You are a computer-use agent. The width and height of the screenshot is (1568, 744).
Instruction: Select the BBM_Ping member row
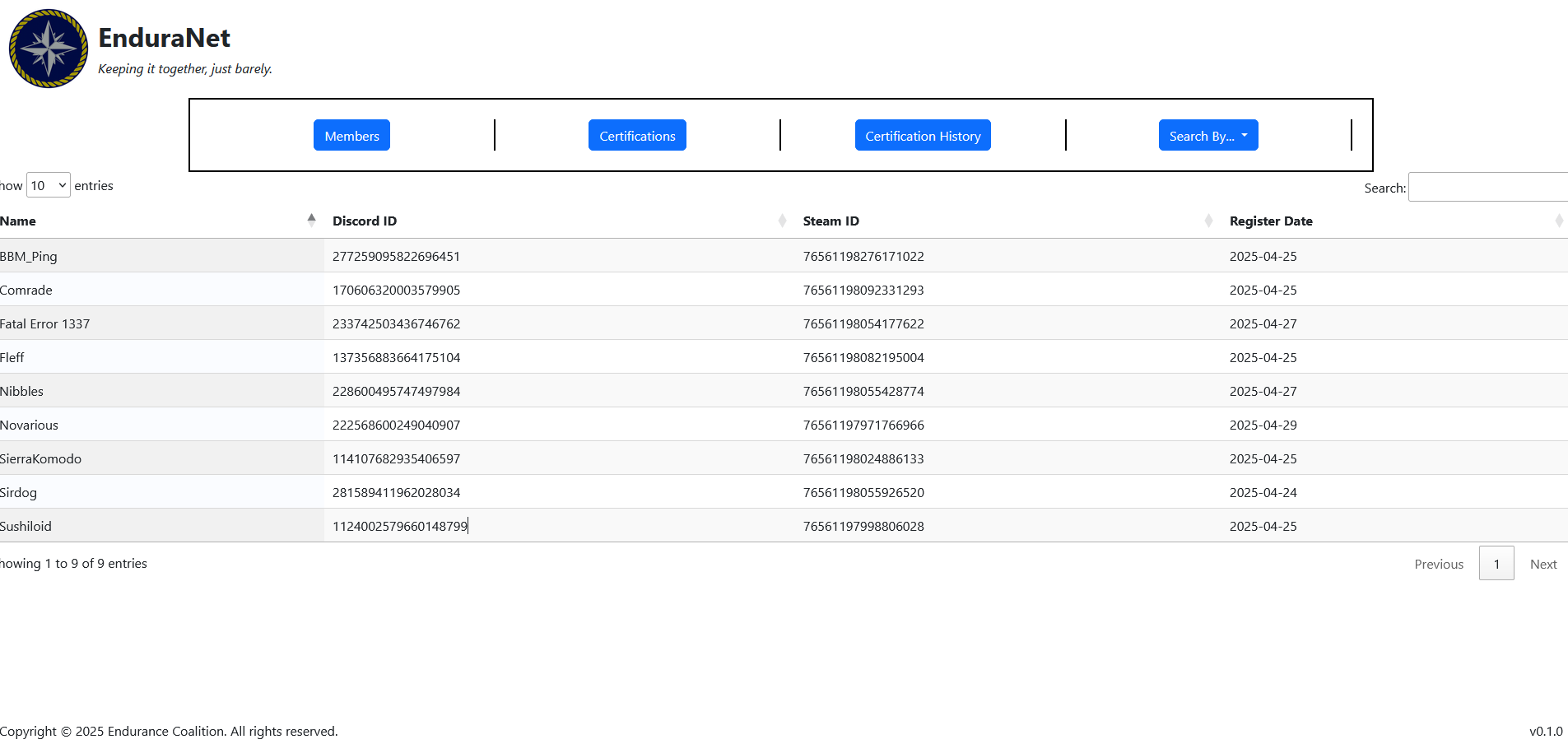tap(29, 257)
